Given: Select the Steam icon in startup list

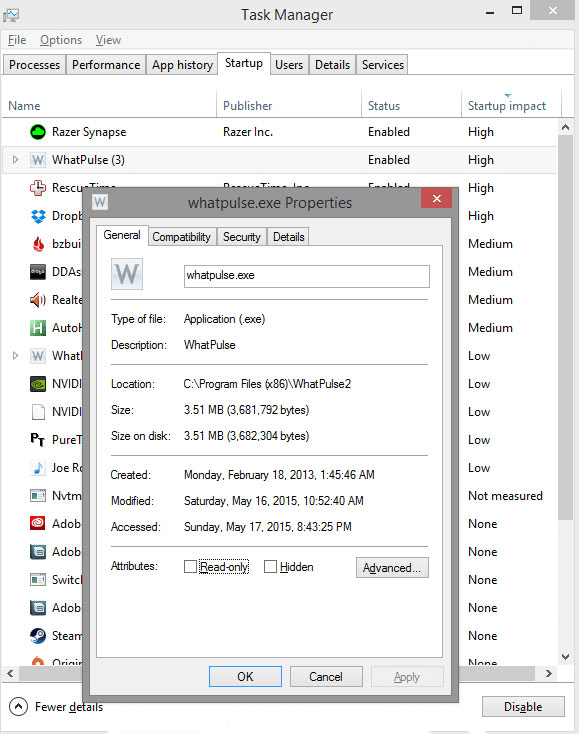Looking at the screenshot, I should pyautogui.click(x=38, y=636).
